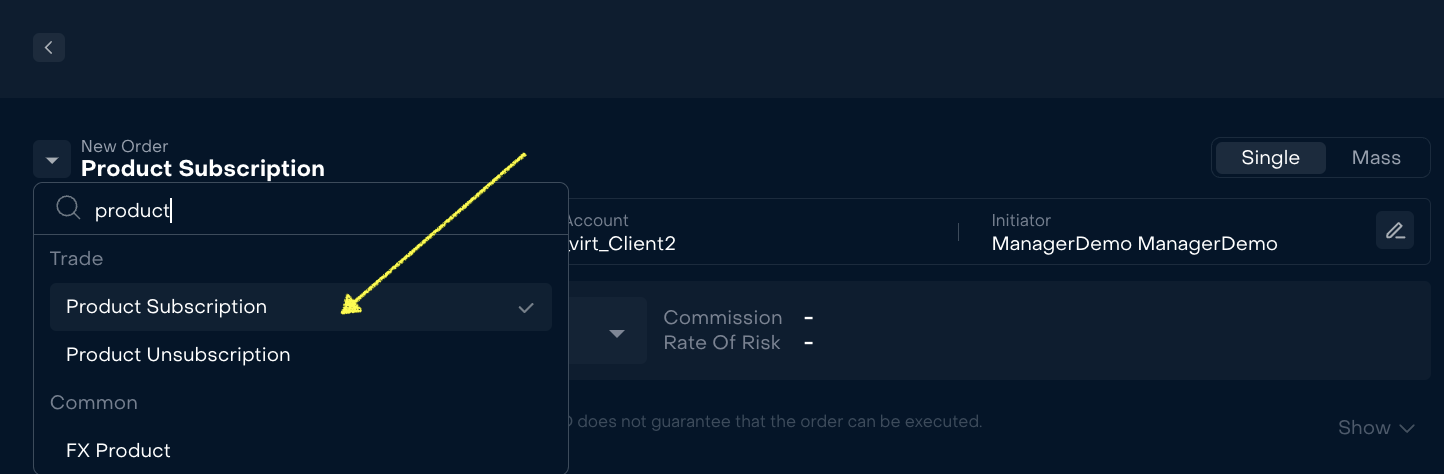This screenshot has width=1444, height=474.
Task: Click the Product Subscription heading title
Action: click(x=203, y=169)
